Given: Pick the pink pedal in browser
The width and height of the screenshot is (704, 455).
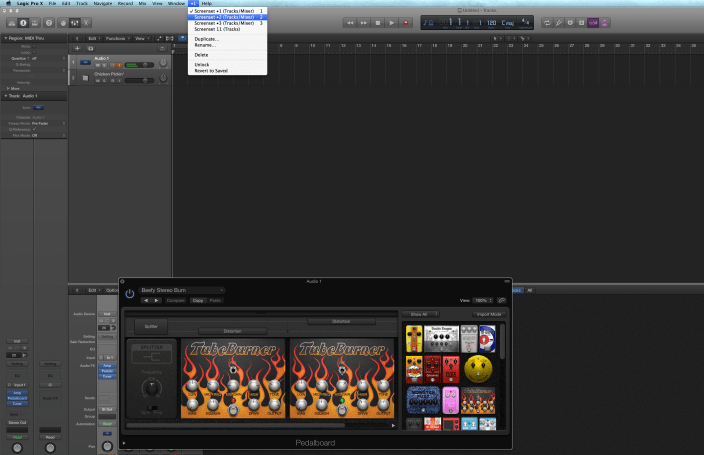Looking at the screenshot, I should point(451,400).
